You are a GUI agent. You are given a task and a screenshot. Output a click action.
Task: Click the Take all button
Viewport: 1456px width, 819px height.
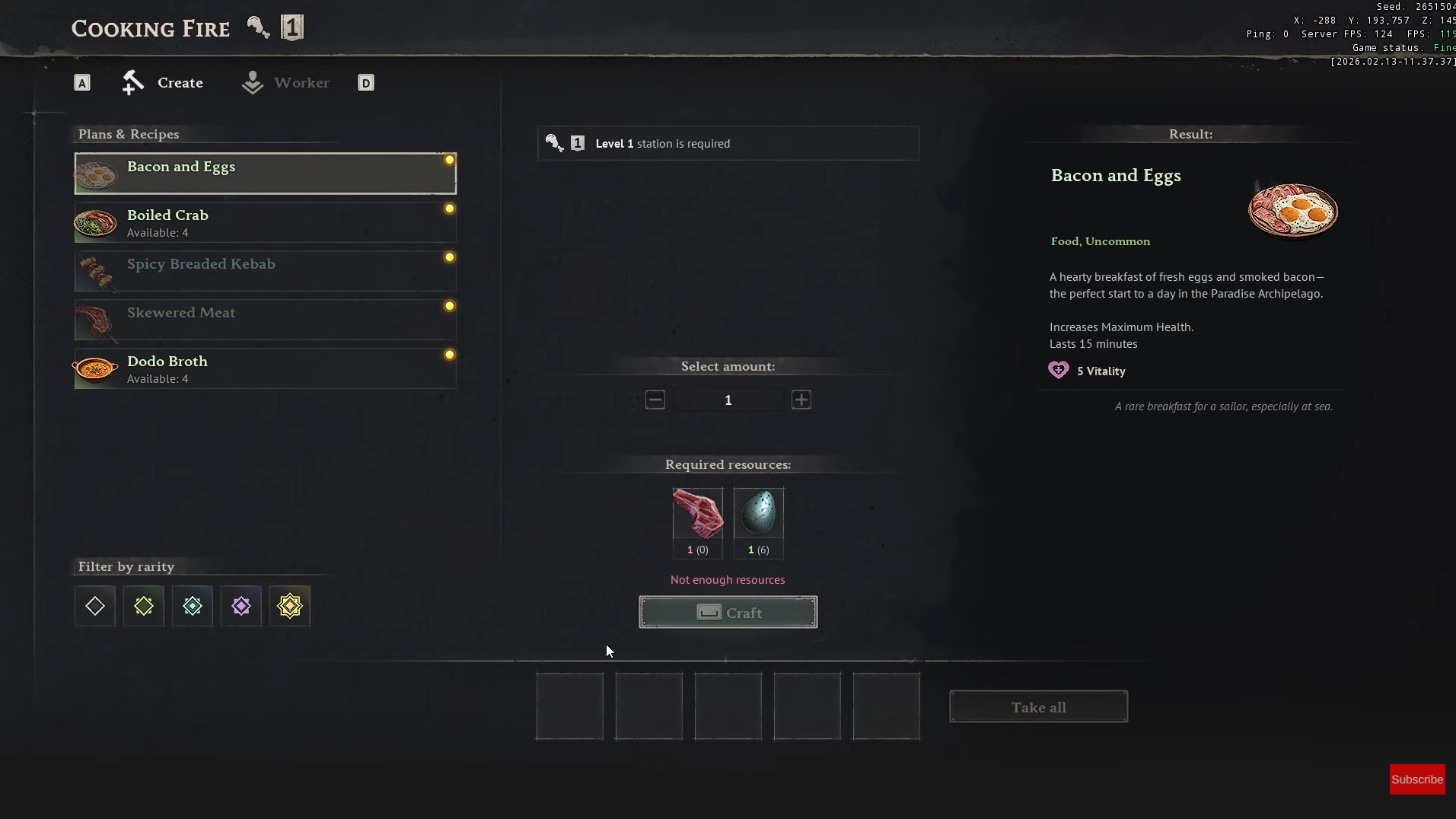pyautogui.click(x=1039, y=707)
